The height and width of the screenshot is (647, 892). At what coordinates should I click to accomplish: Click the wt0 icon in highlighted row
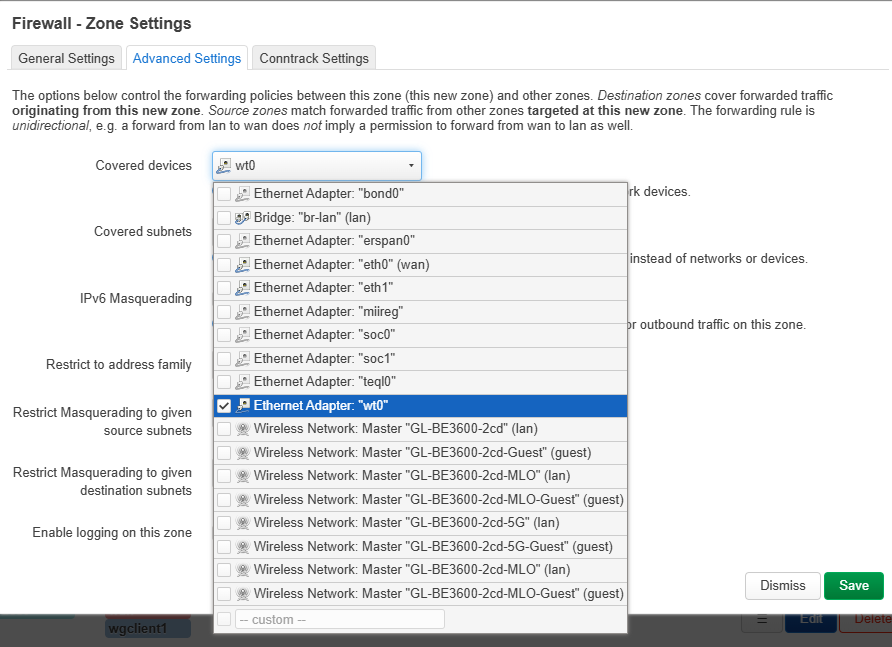(242, 406)
